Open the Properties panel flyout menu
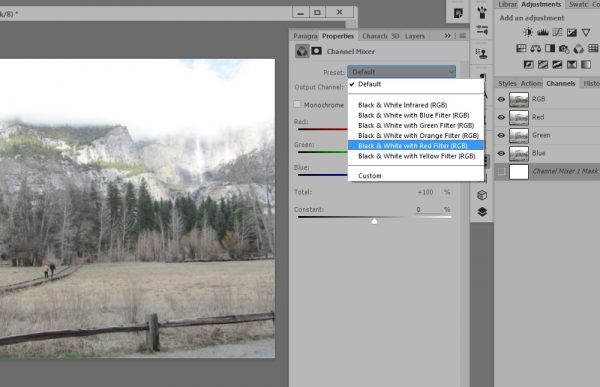The width and height of the screenshot is (600, 387). [463, 36]
